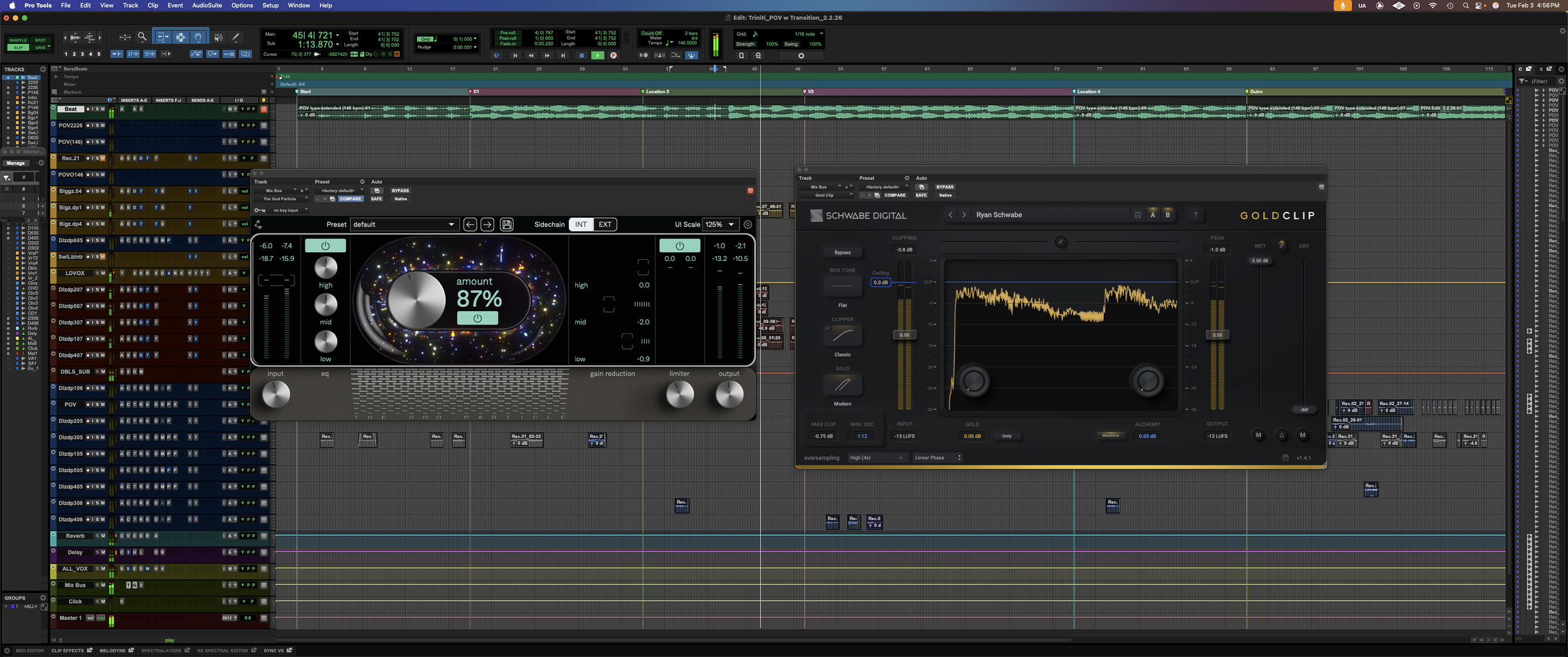This screenshot has width=1568, height=657.
Task: Click the Gold Clip wet/dry link icon
Action: click(1281, 245)
